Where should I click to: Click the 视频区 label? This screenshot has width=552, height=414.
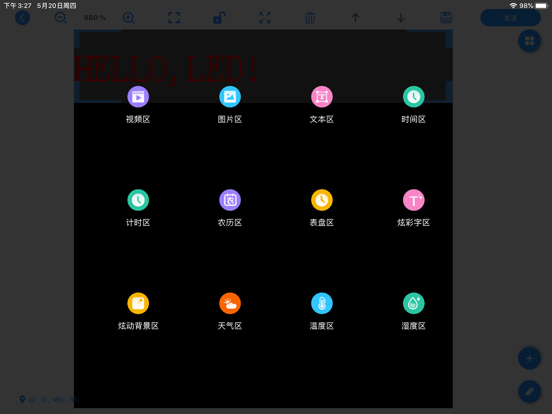click(x=138, y=119)
